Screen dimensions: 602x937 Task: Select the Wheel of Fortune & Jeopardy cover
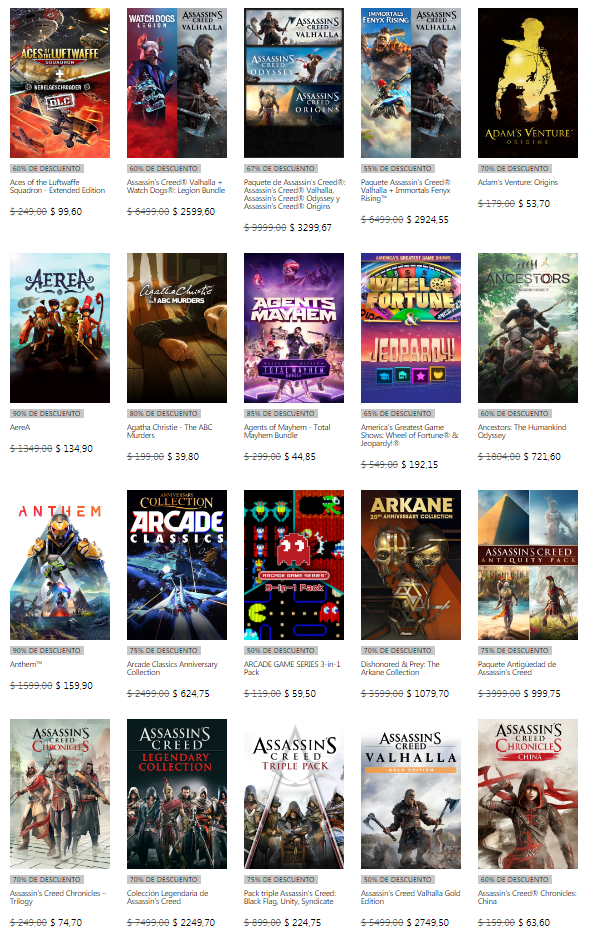point(411,328)
